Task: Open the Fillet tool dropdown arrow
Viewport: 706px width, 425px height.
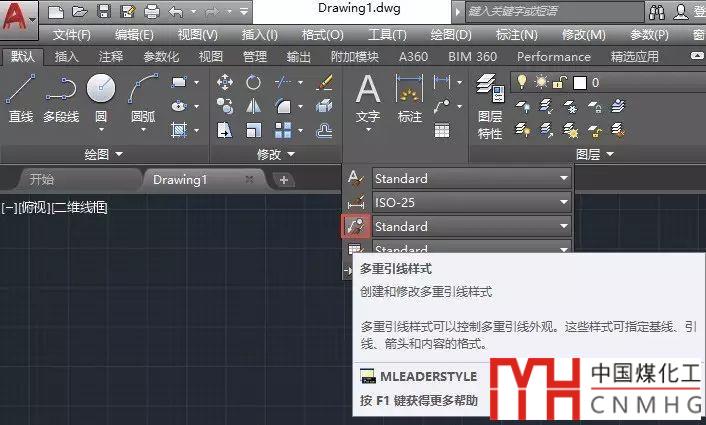Action: point(300,107)
